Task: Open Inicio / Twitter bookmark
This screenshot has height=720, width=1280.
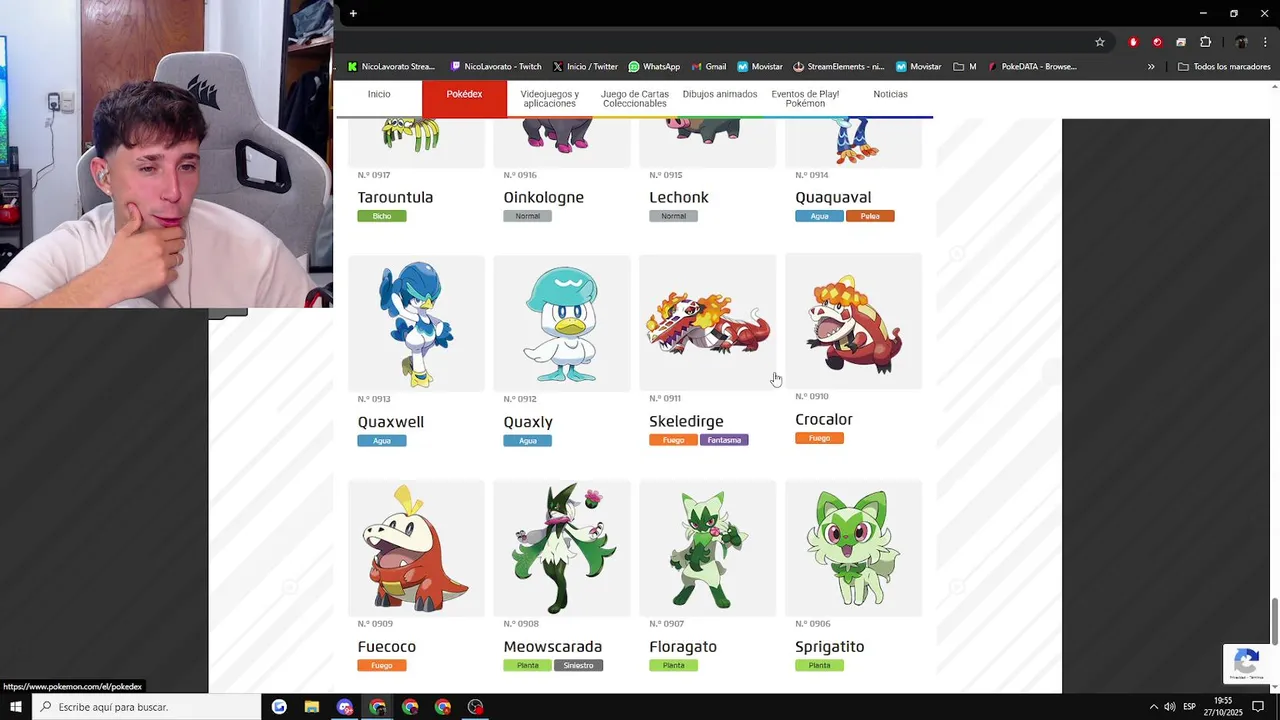Action: click(x=585, y=67)
